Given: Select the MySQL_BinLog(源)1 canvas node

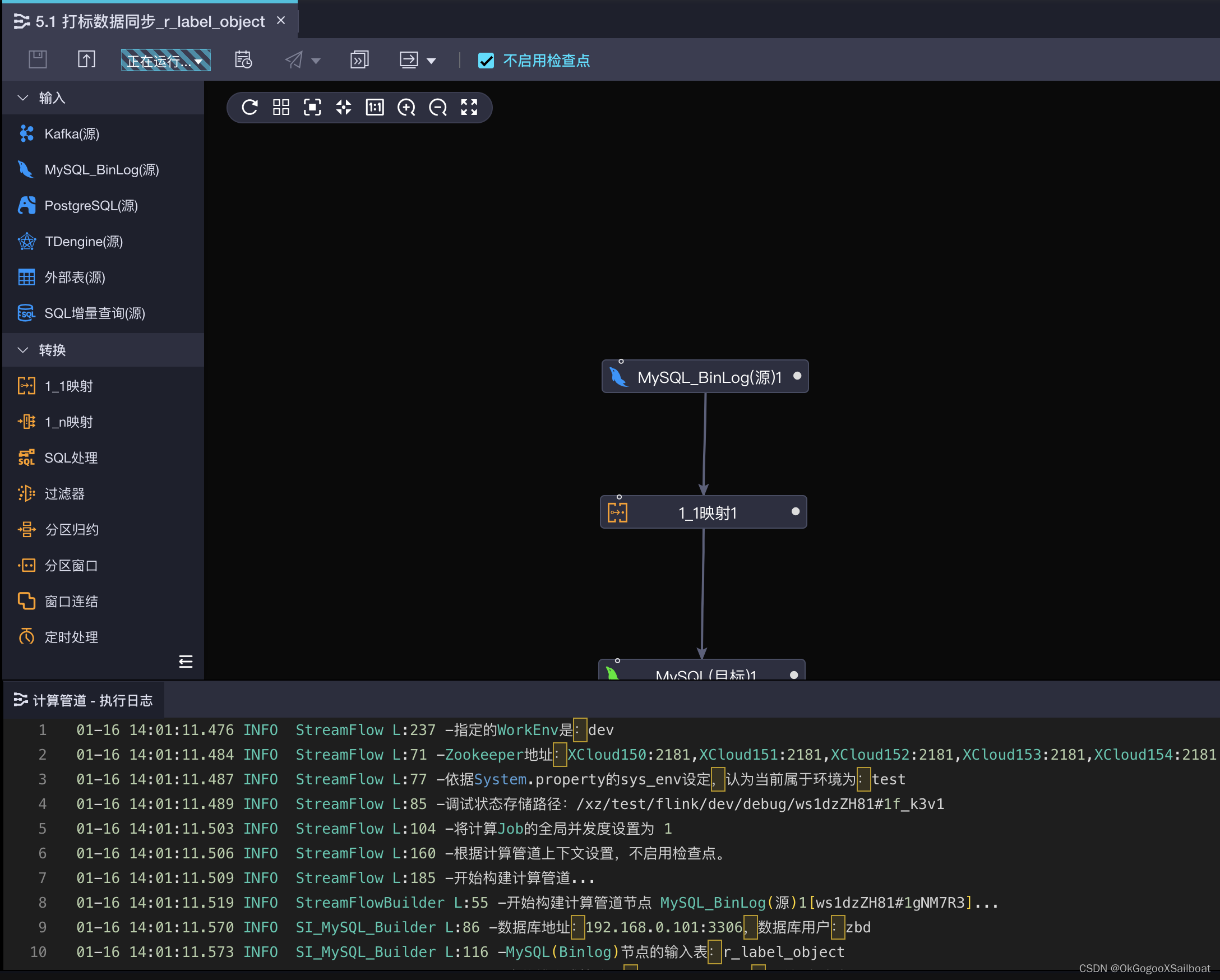Looking at the screenshot, I should (705, 376).
